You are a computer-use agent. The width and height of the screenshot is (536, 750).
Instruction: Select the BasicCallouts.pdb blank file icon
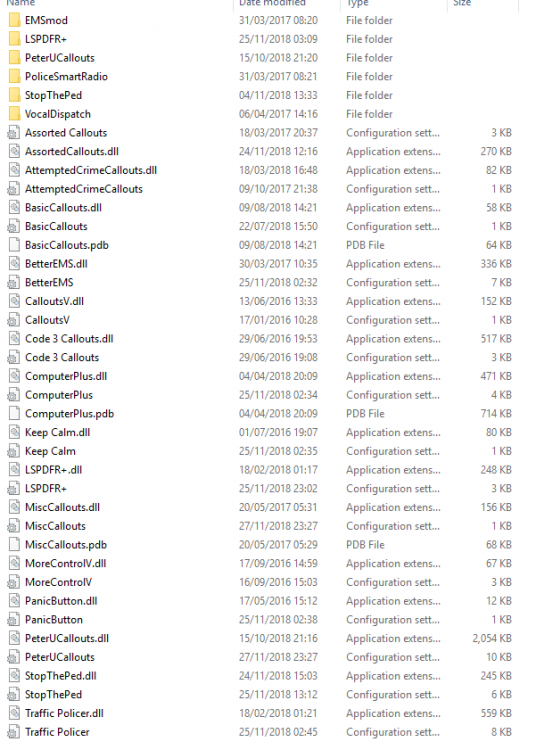tap(14, 245)
